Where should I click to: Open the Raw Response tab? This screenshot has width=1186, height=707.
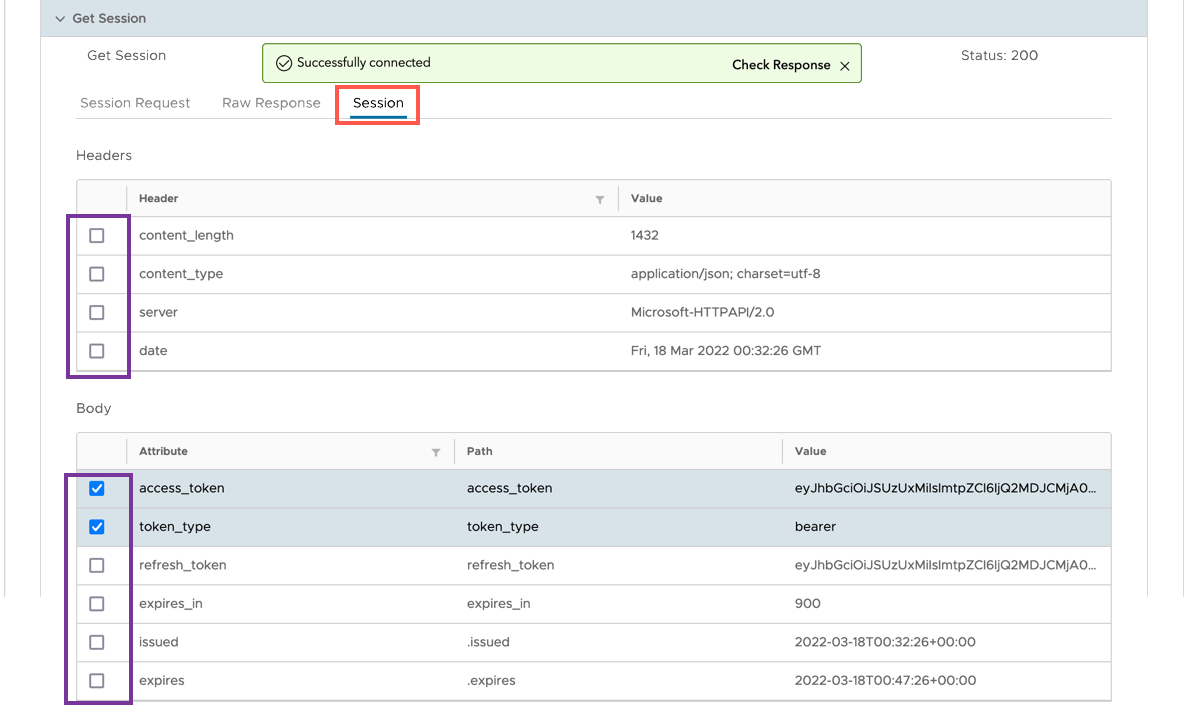[x=271, y=103]
